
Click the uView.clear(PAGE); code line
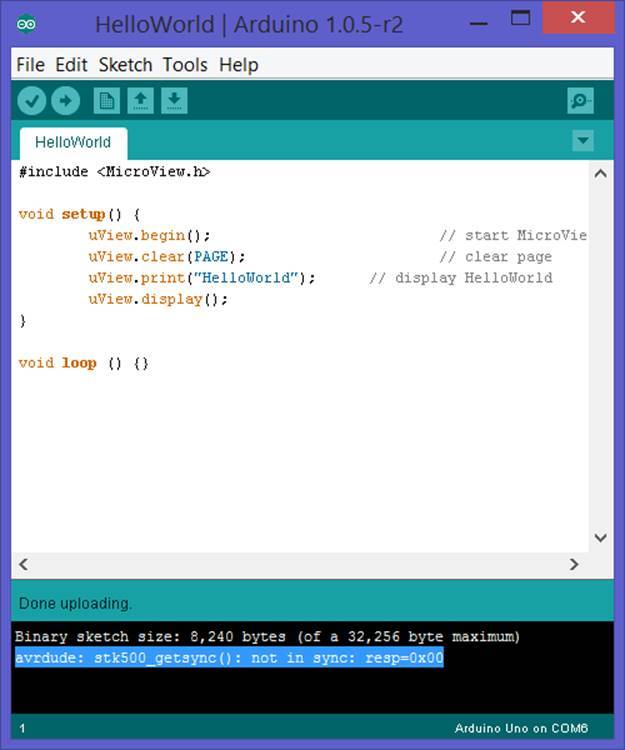pos(166,257)
